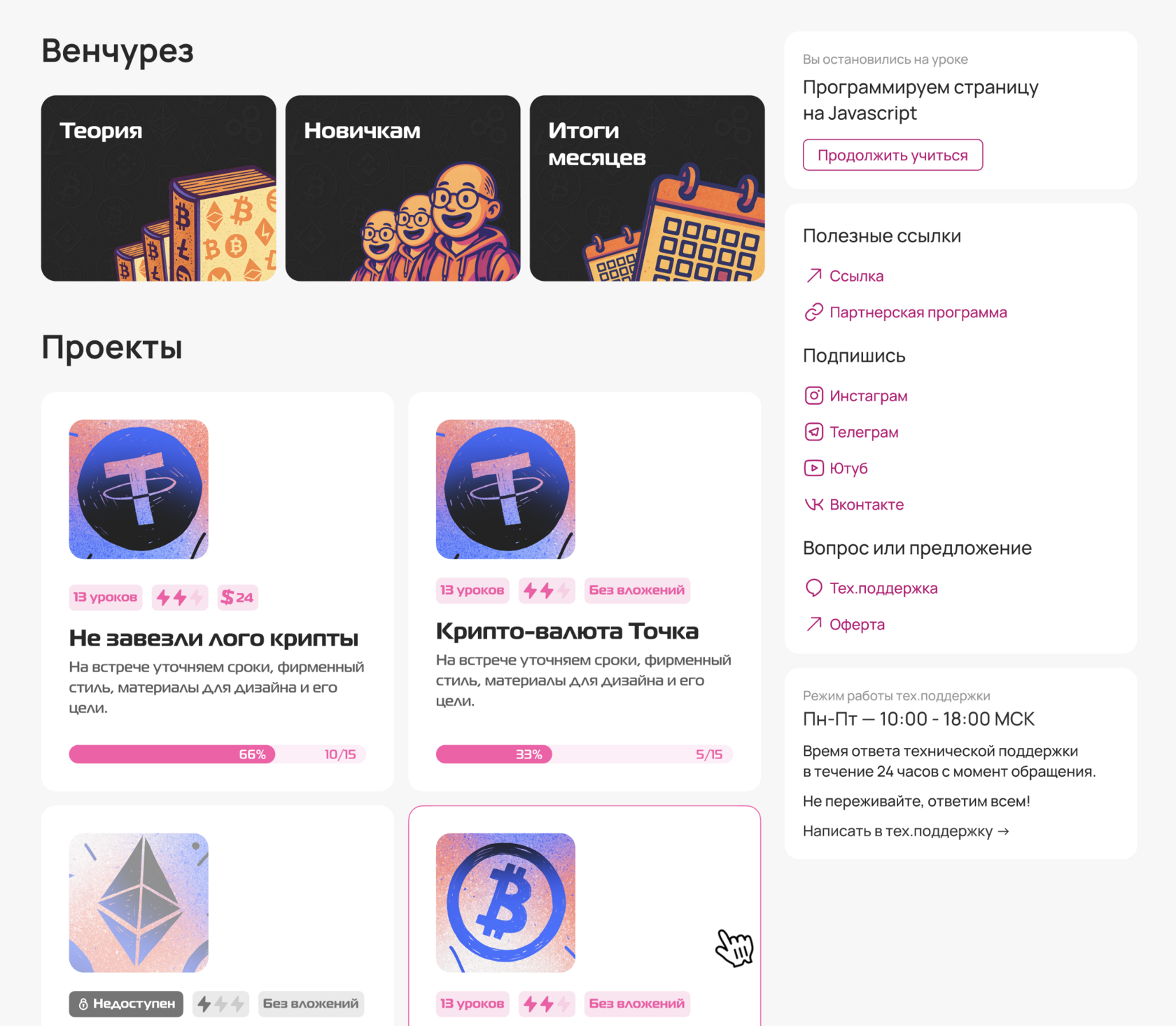Follow the Написать в тех.поддержку link
1176x1026 pixels.
906,831
